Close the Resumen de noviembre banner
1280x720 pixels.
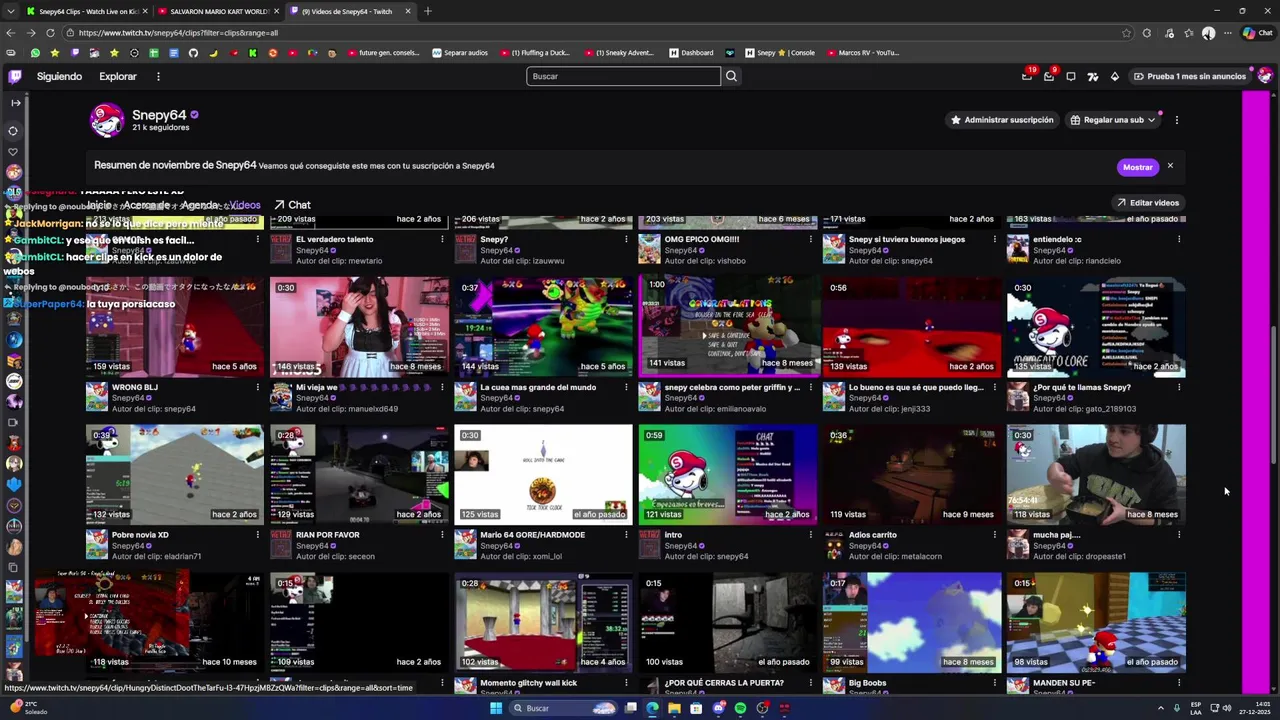(1169, 166)
